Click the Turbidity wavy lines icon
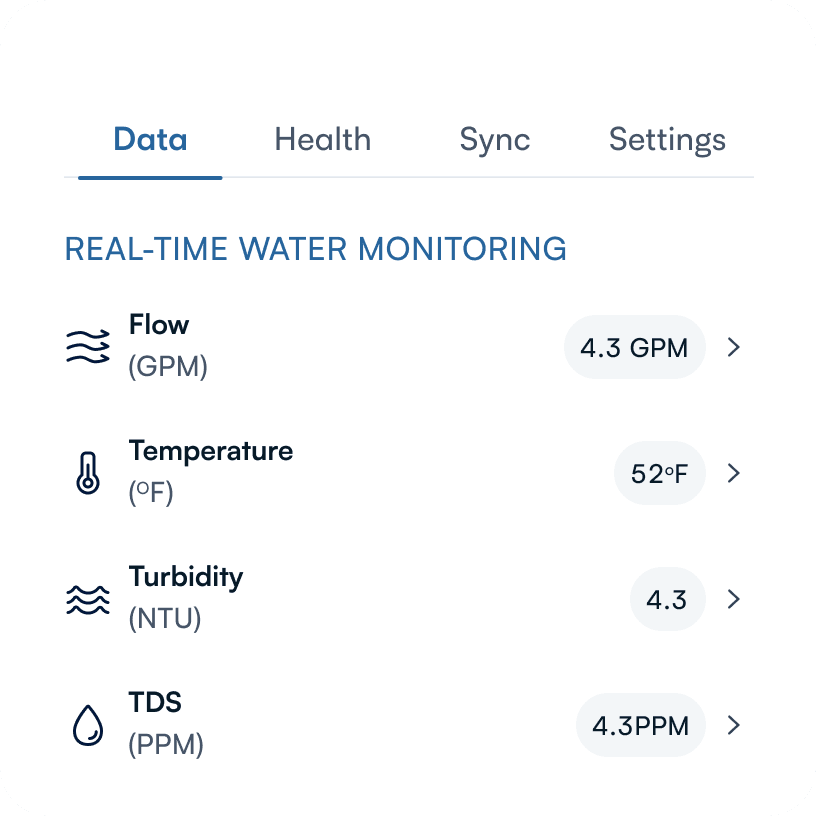The image size is (816, 816). [x=87, y=599]
